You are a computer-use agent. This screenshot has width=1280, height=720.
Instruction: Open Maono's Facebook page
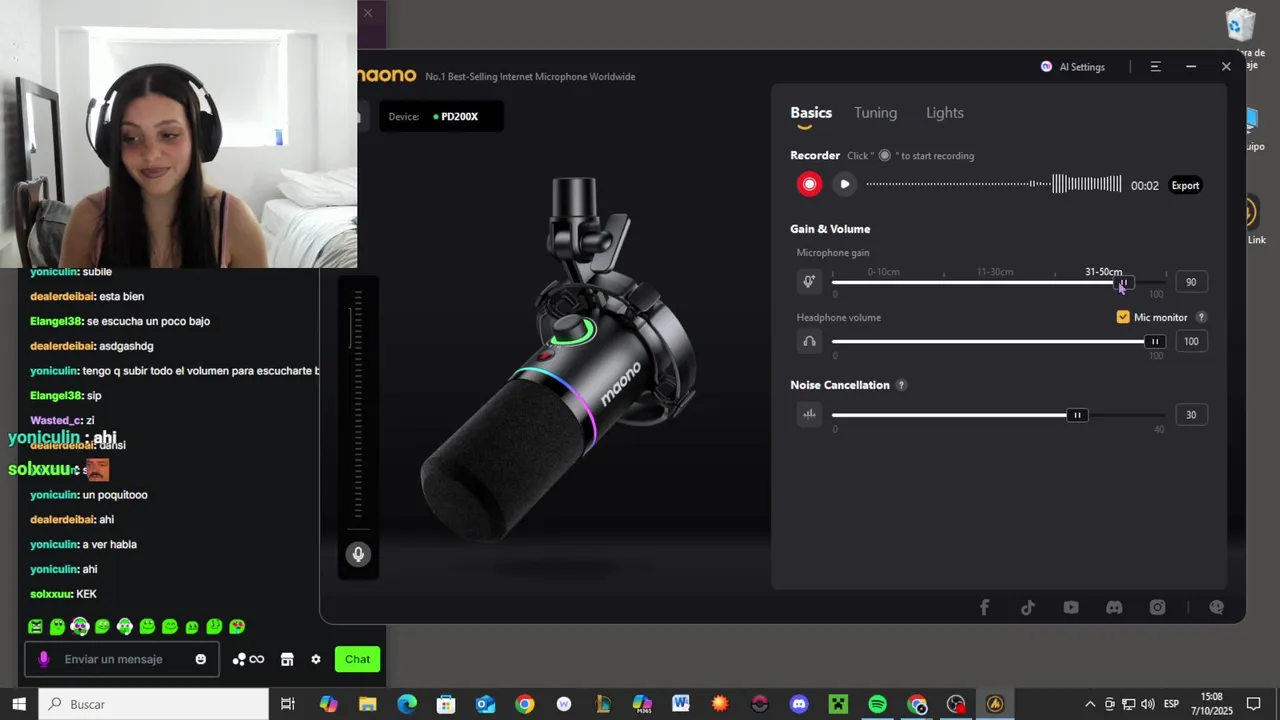point(984,607)
